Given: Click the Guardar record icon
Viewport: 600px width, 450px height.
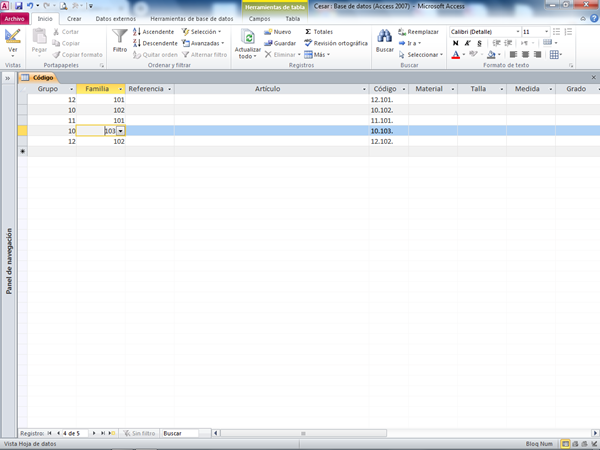Looking at the screenshot, I should 279,43.
